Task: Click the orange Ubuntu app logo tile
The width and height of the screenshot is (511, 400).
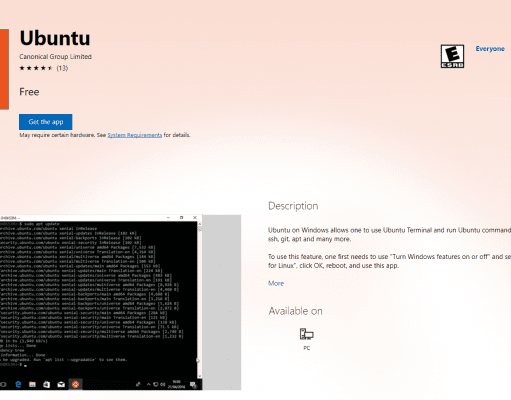Action: pyautogui.click(x=4, y=69)
